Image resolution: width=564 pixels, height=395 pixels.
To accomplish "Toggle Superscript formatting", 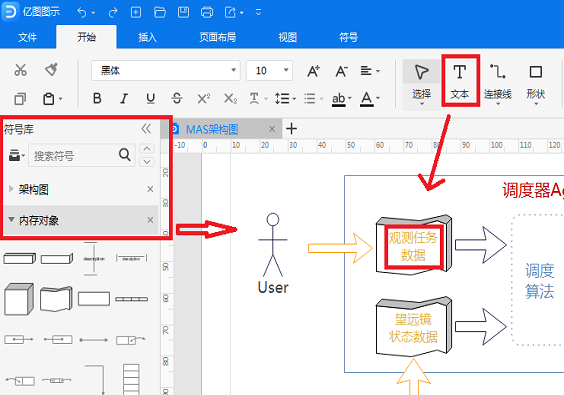I will point(204,98).
